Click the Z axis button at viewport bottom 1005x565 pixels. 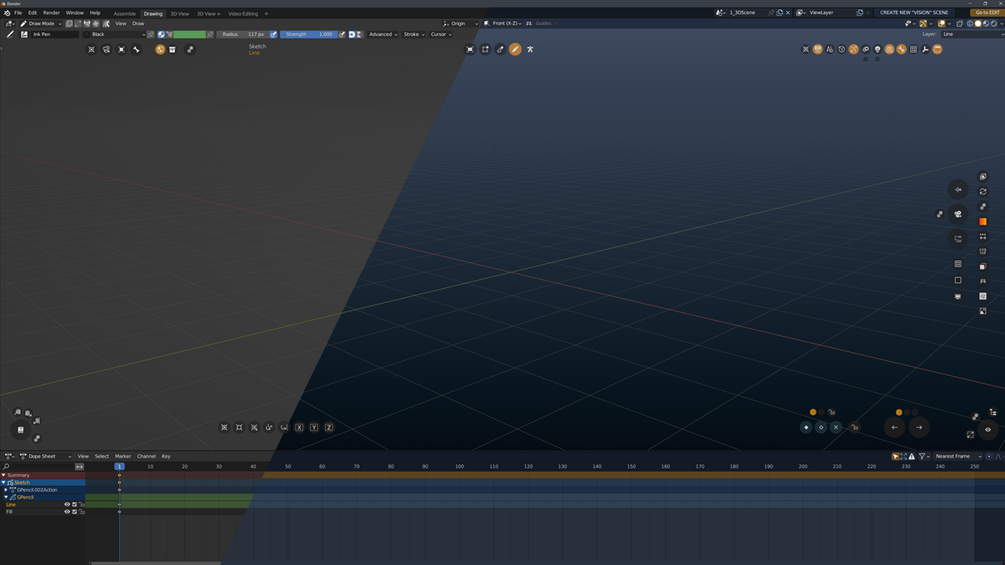coord(329,427)
